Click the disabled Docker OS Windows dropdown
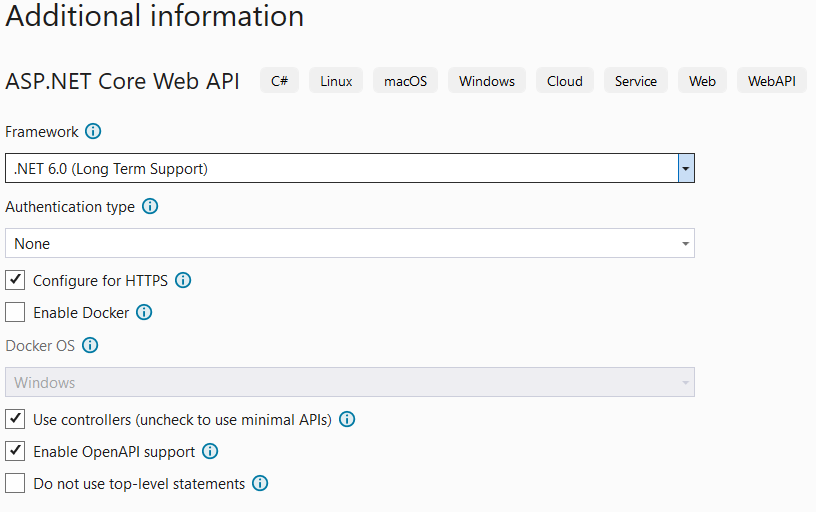Screen dimensions: 816x512 tap(350, 382)
